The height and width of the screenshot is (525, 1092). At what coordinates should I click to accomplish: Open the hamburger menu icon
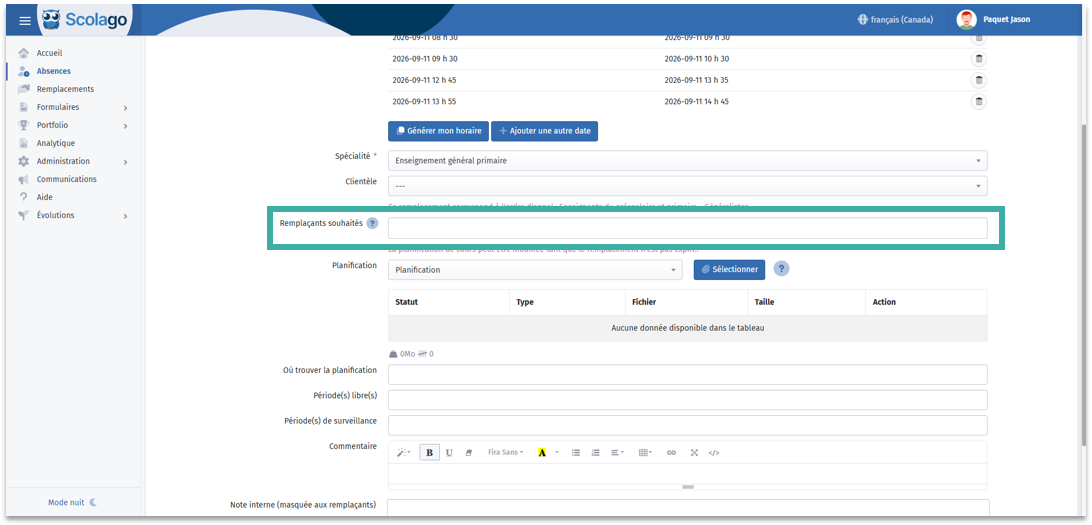[x=24, y=21]
